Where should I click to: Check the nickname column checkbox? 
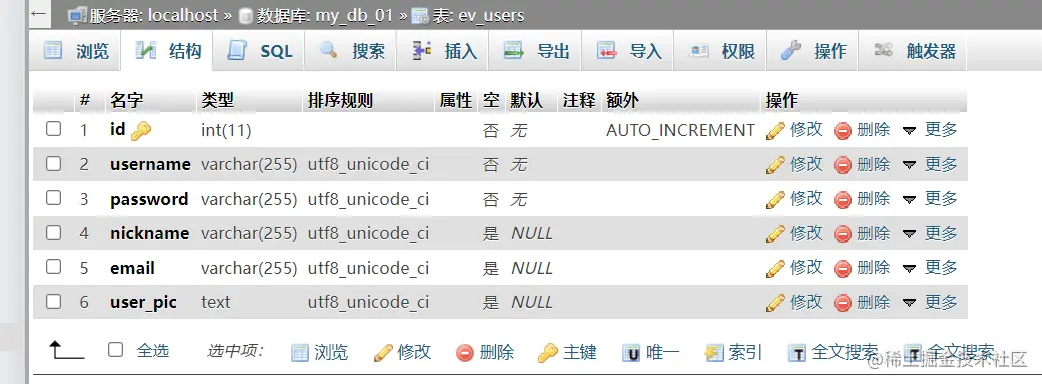click(53, 233)
